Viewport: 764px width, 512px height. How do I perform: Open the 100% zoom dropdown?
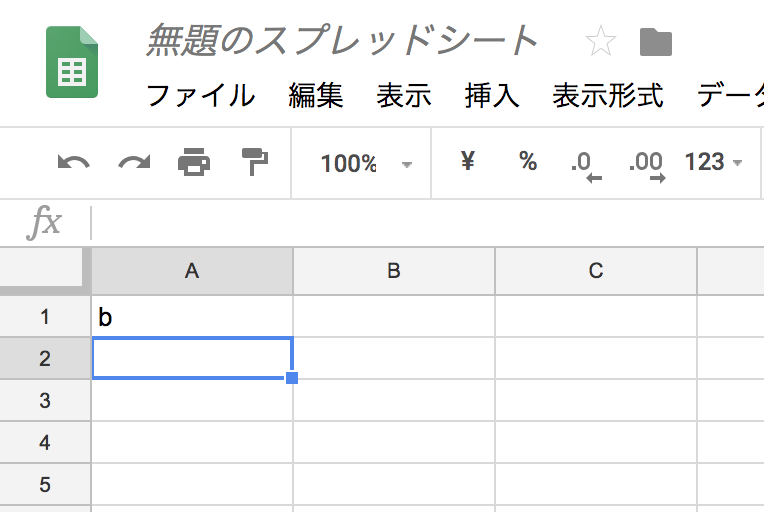[x=366, y=163]
